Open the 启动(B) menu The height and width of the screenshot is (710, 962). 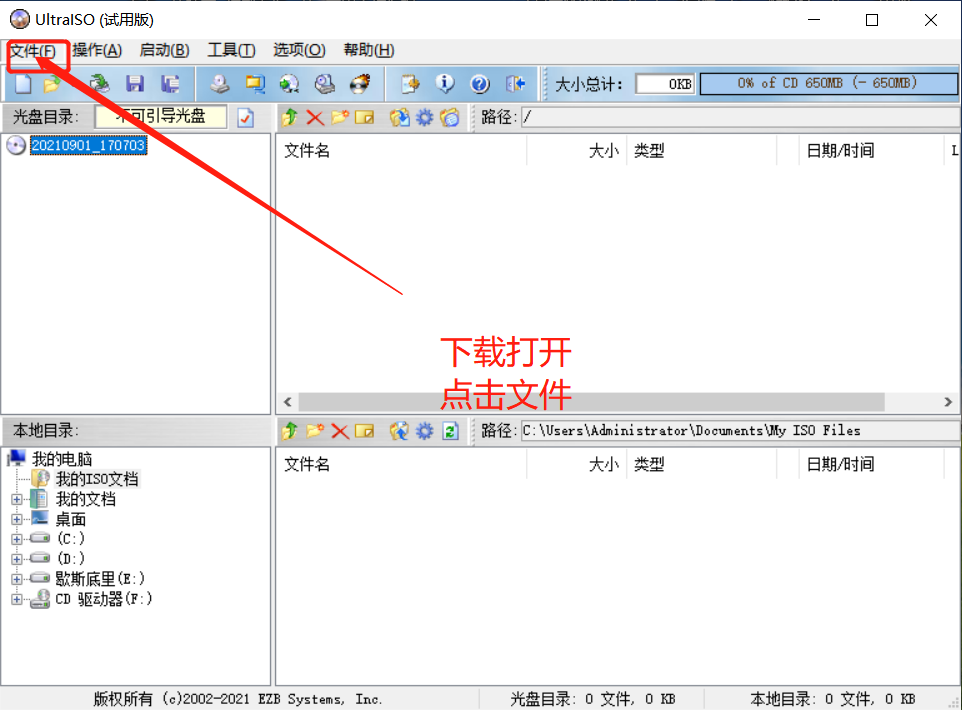point(164,50)
